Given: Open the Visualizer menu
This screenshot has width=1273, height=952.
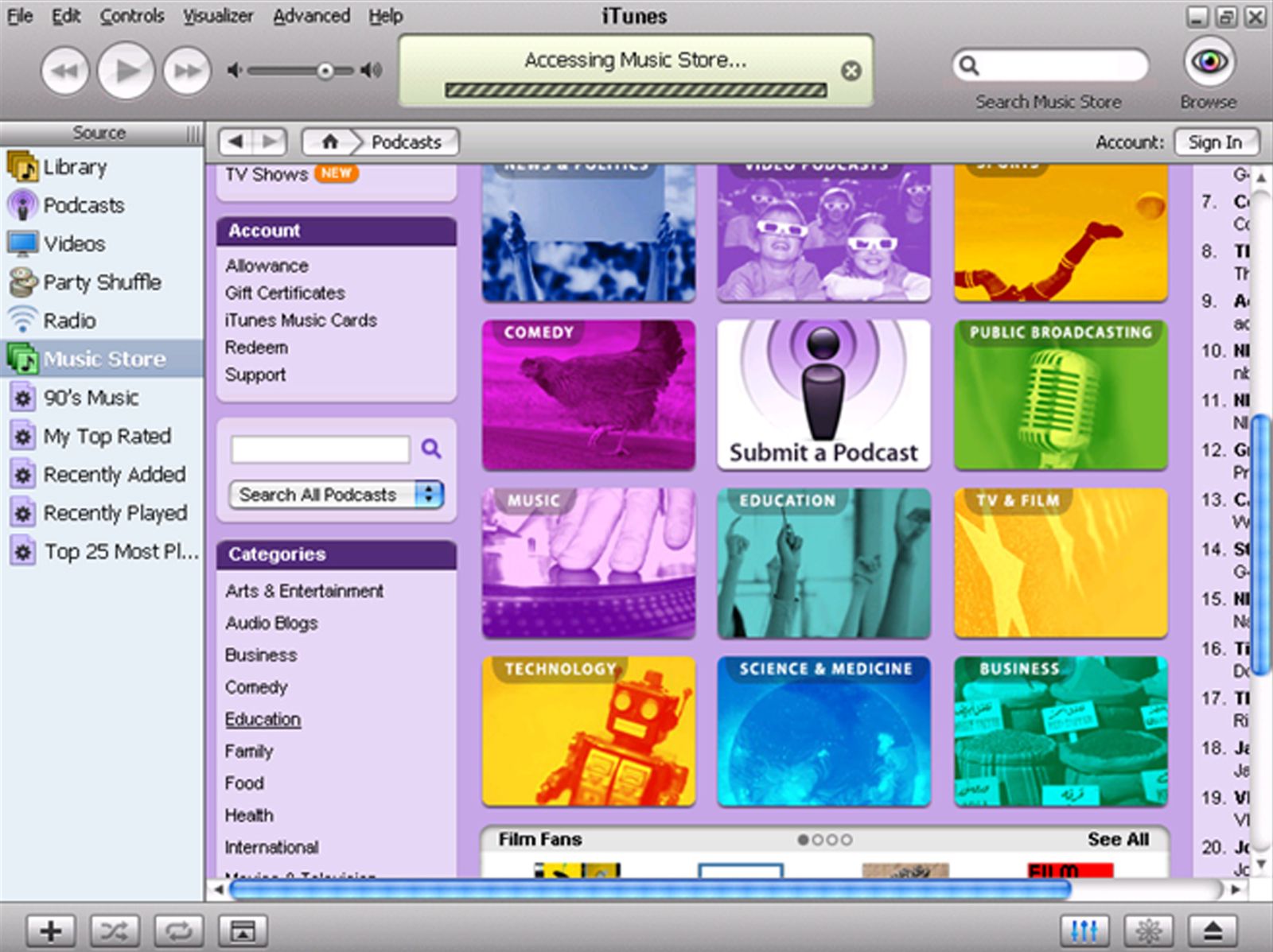Looking at the screenshot, I should (218, 16).
